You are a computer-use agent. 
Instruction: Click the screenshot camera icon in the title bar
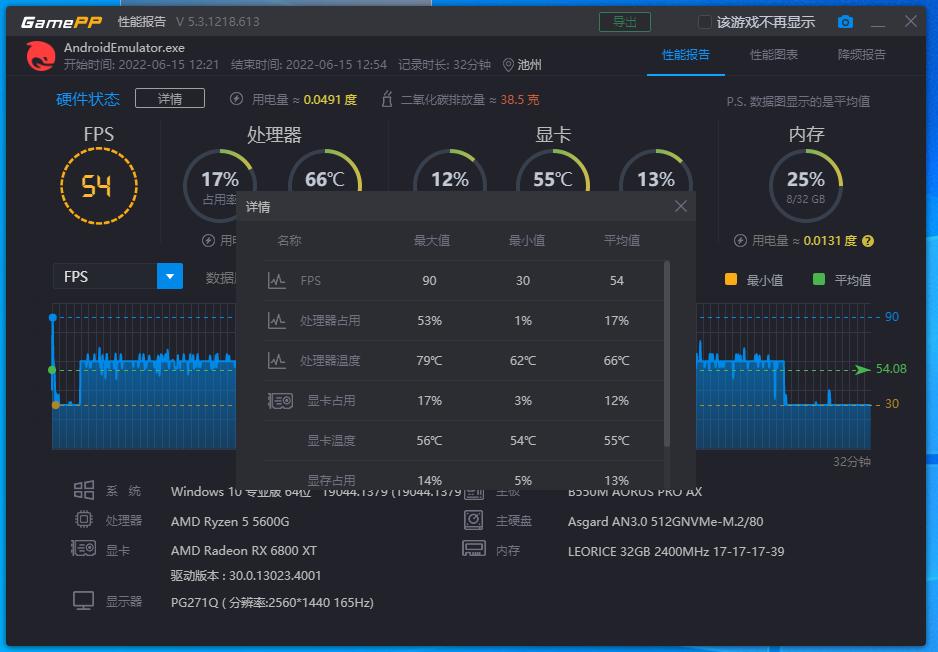(x=846, y=21)
